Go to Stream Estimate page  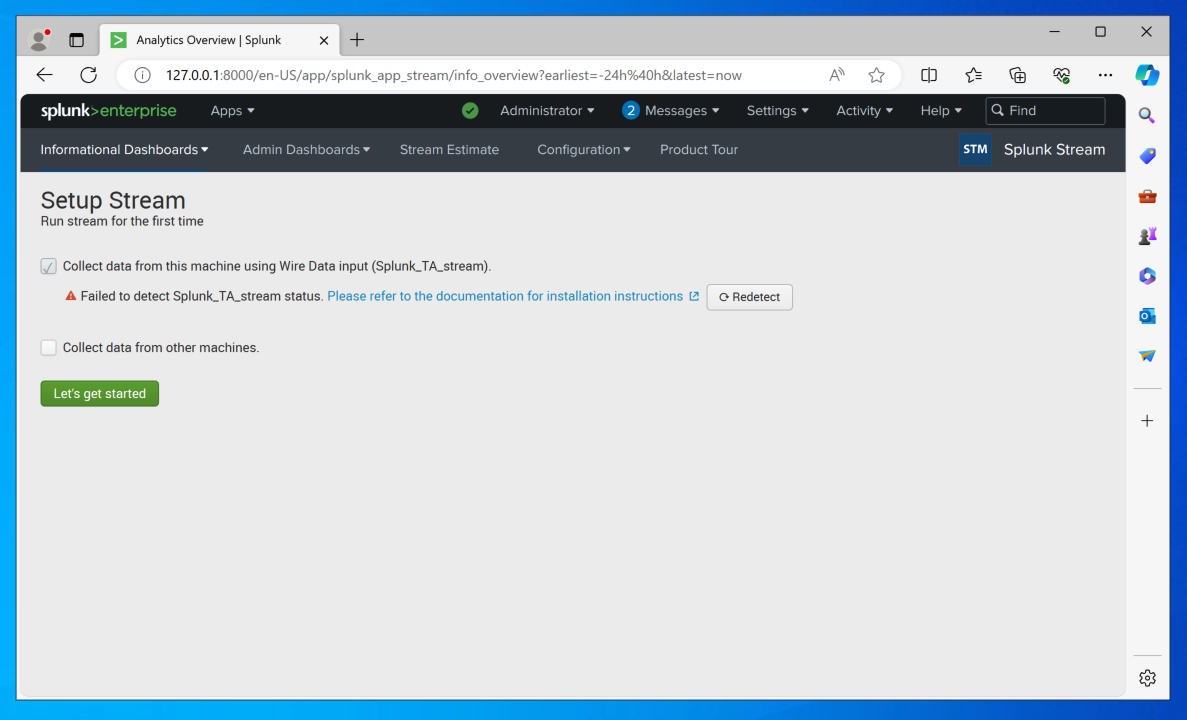click(x=450, y=149)
